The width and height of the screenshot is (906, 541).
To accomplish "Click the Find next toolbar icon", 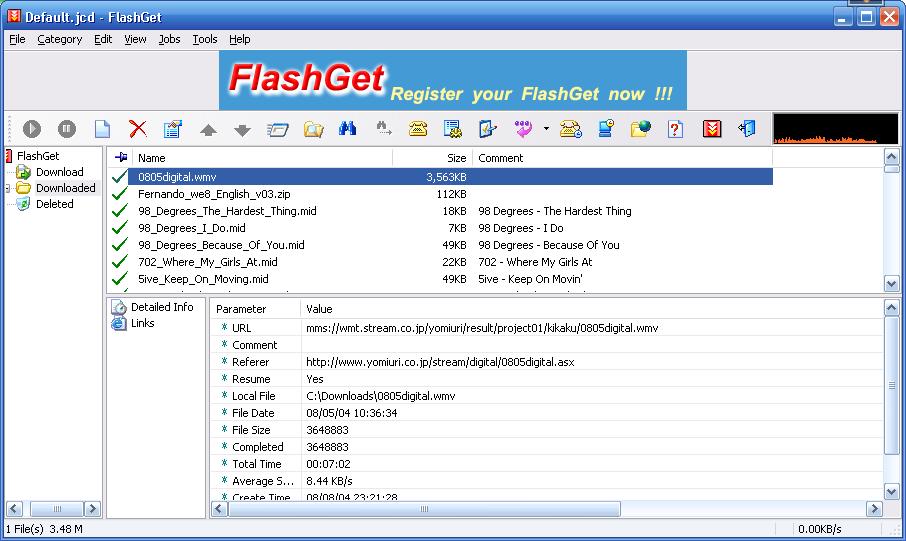I will click(383, 128).
